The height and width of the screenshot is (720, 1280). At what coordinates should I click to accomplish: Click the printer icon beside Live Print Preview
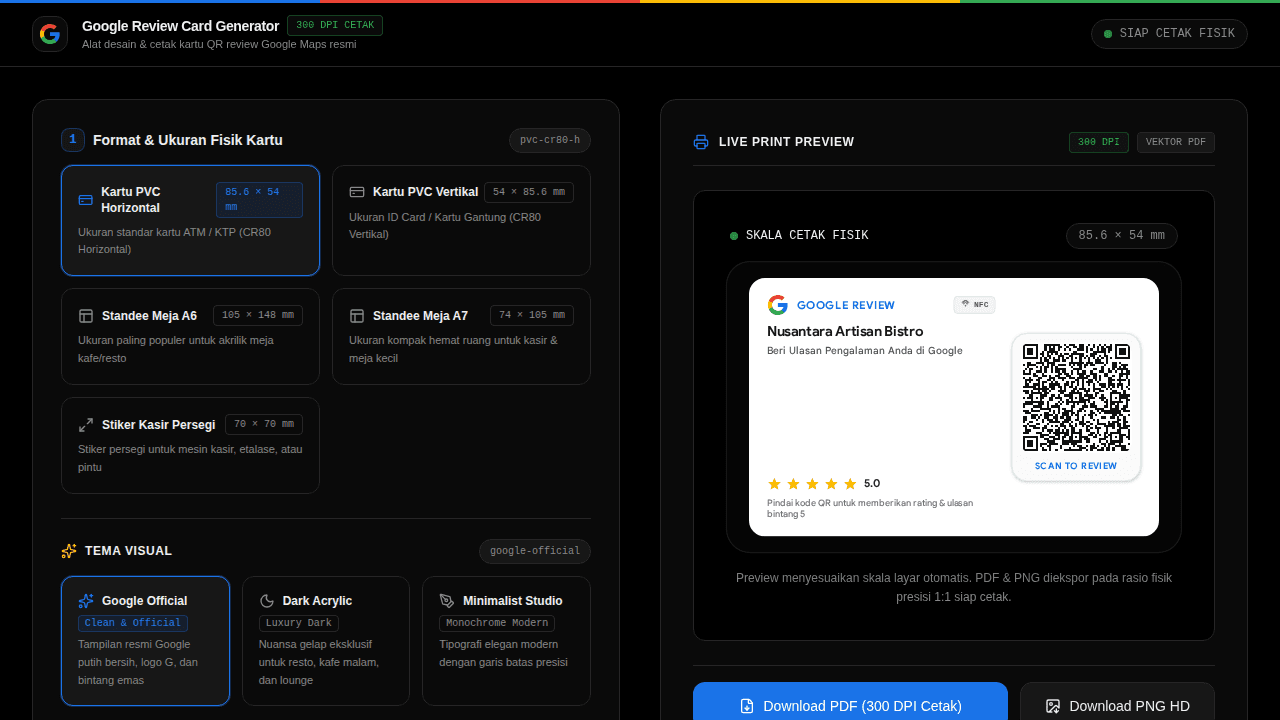(x=701, y=142)
